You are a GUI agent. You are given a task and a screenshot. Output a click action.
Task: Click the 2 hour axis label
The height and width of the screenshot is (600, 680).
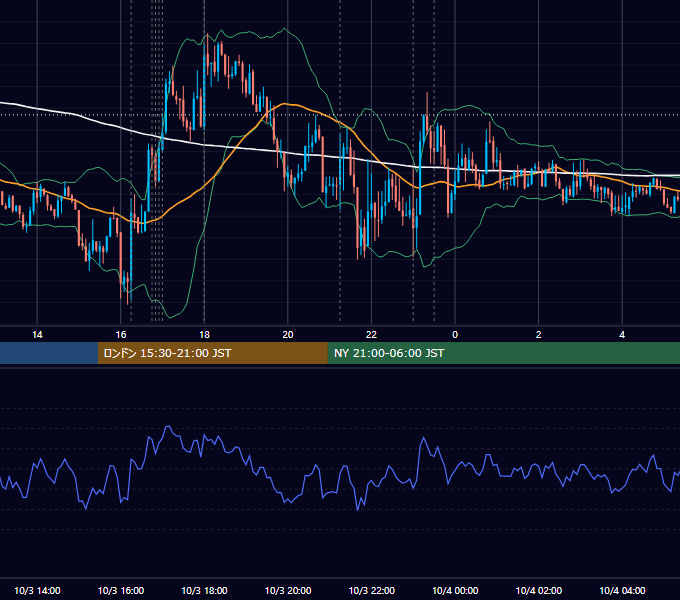coord(539,335)
